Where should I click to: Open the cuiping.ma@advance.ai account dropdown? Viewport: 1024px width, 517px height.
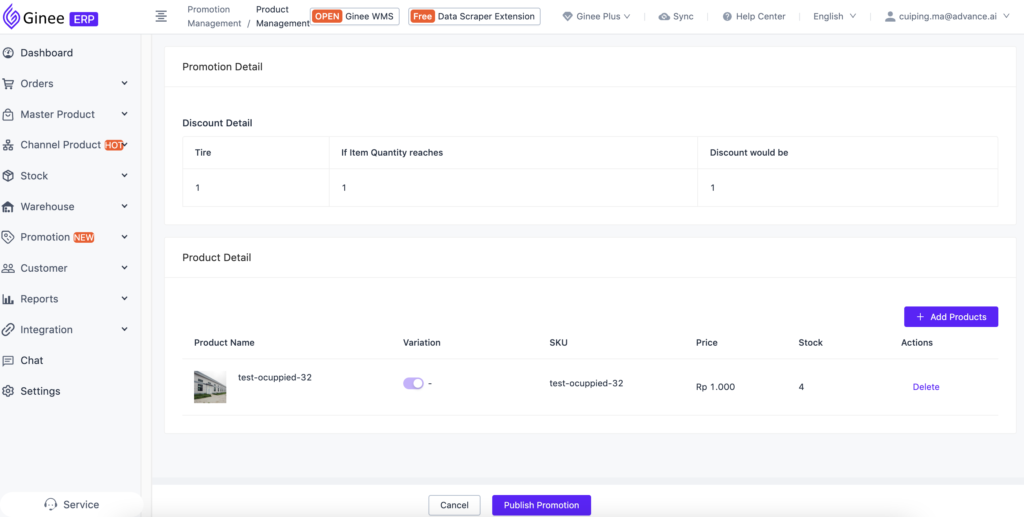point(948,16)
